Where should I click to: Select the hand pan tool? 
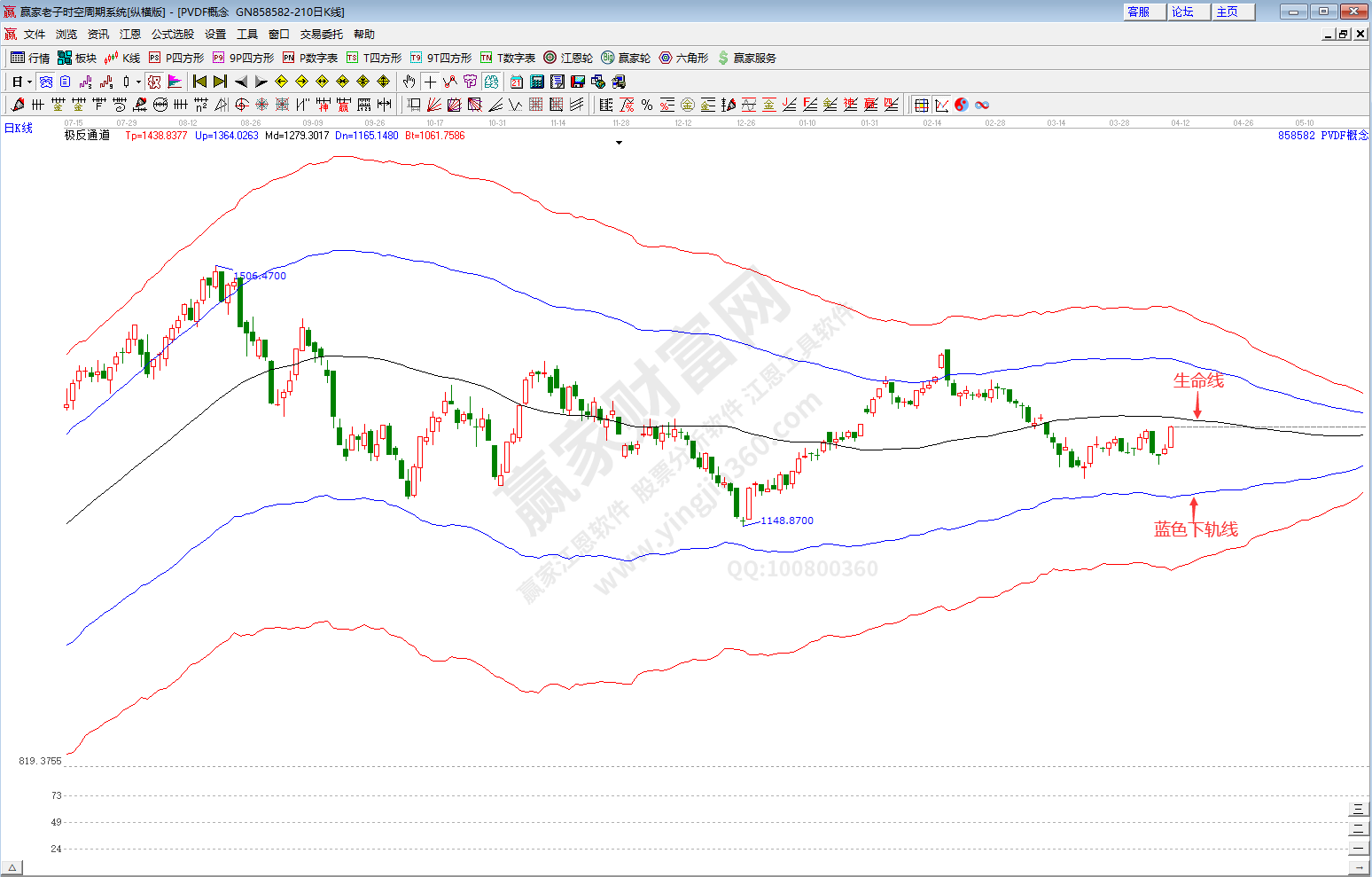pos(409,82)
